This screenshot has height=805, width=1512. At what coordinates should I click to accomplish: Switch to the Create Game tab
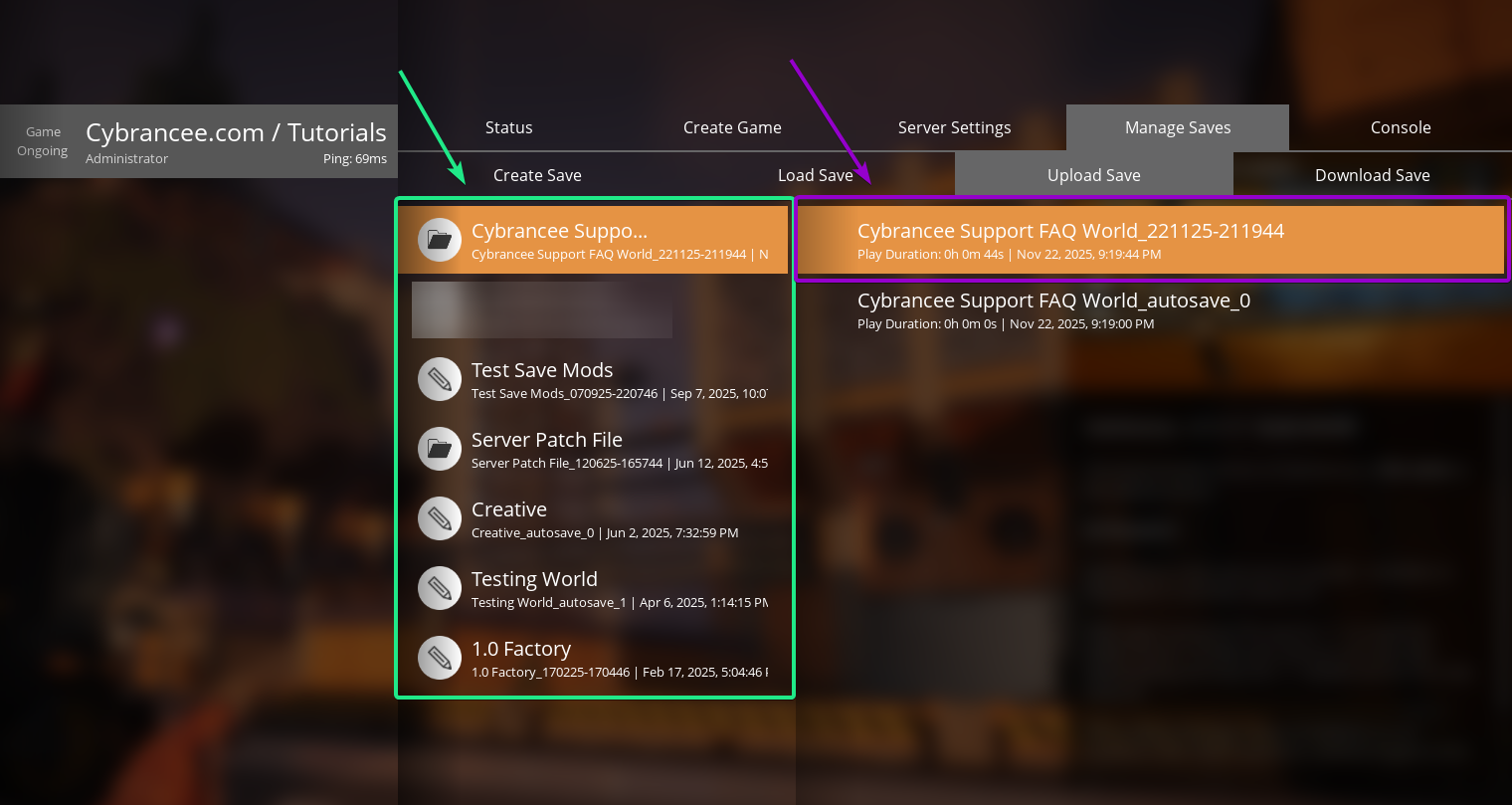click(732, 127)
